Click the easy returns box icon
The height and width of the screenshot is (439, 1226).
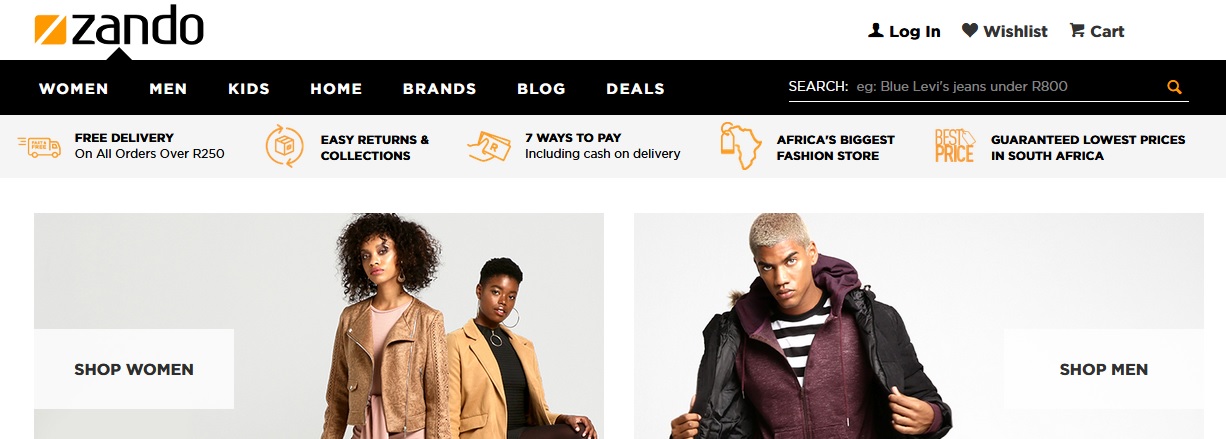[x=285, y=146]
